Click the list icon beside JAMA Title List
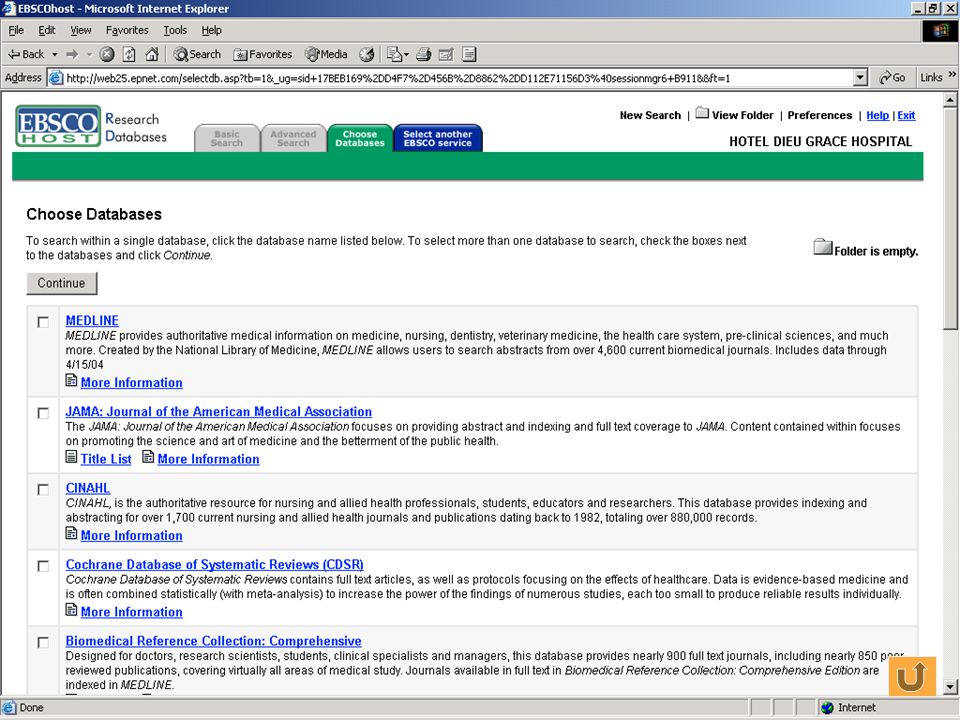Image resolution: width=960 pixels, height=720 pixels. pyautogui.click(x=72, y=457)
